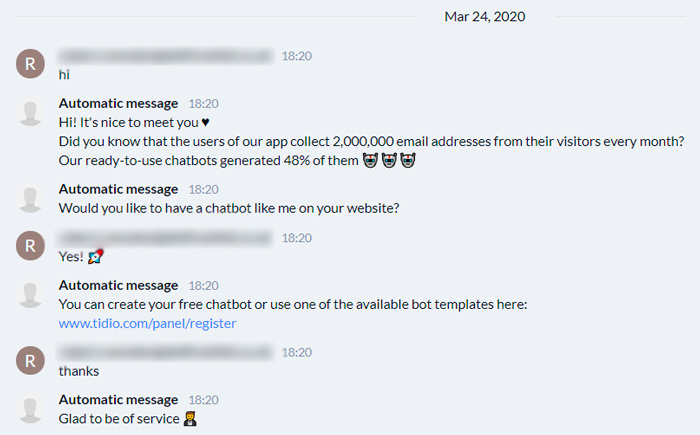The width and height of the screenshot is (700, 435).
Task: Click the butler emoji after Glad to be of service
Action: pyautogui.click(x=190, y=418)
